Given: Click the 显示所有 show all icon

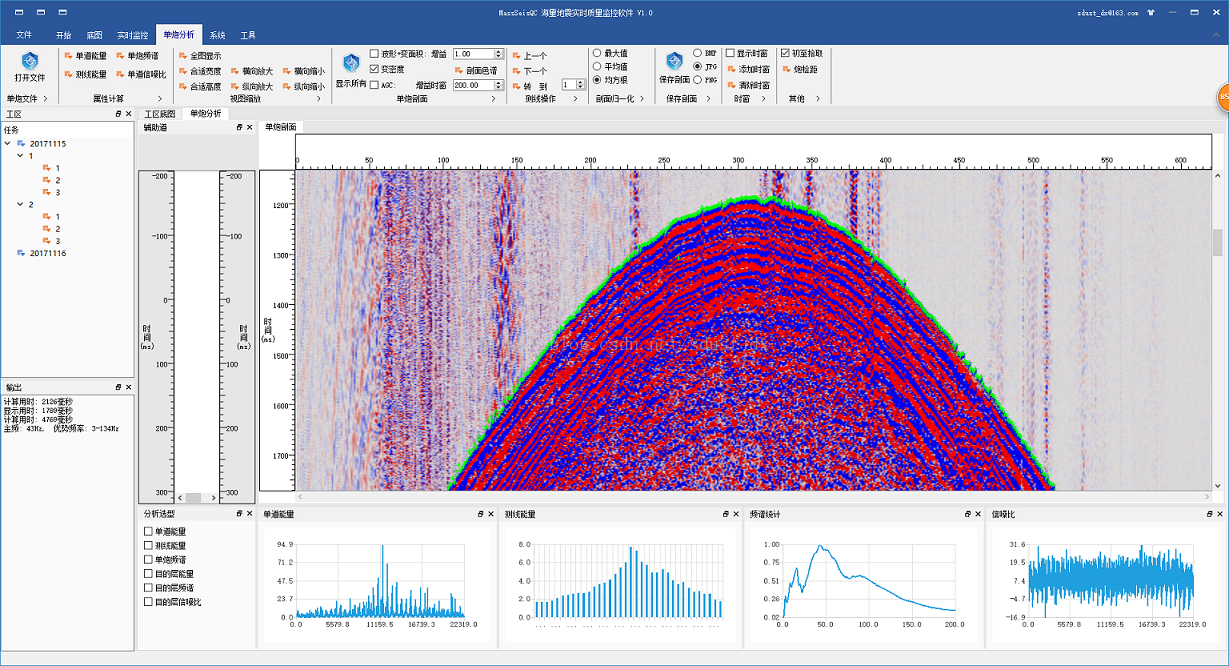Looking at the screenshot, I should click(x=351, y=62).
